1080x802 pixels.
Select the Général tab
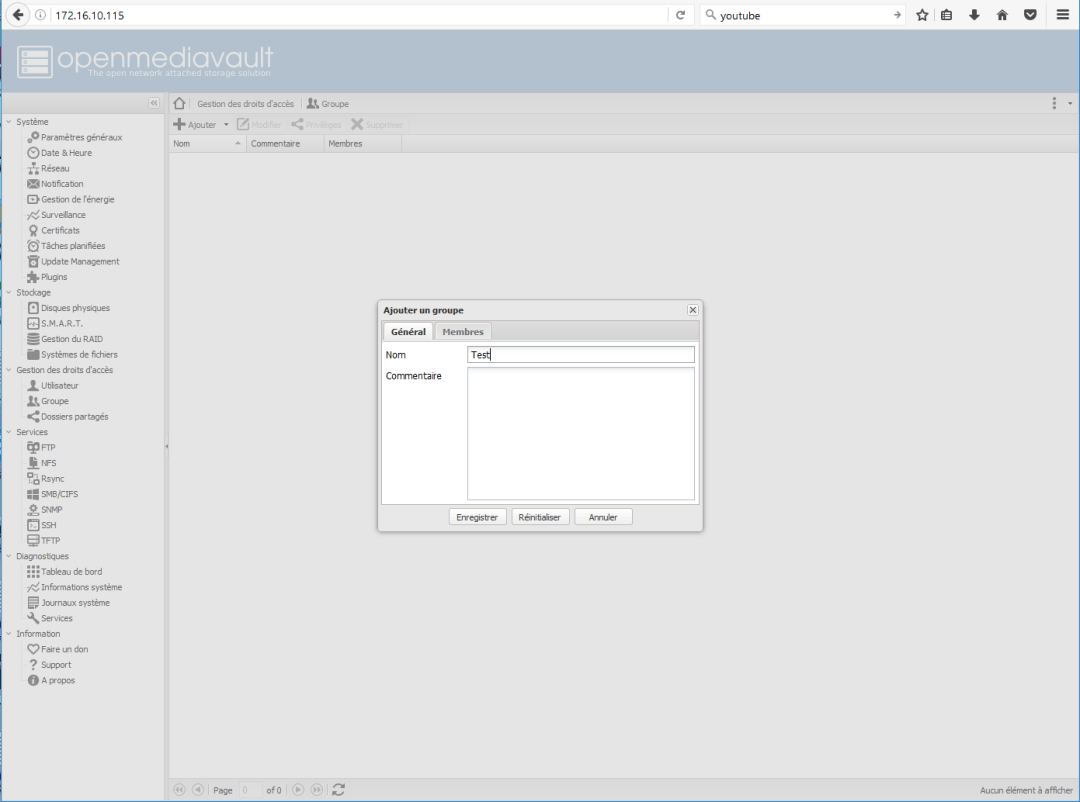[408, 332]
